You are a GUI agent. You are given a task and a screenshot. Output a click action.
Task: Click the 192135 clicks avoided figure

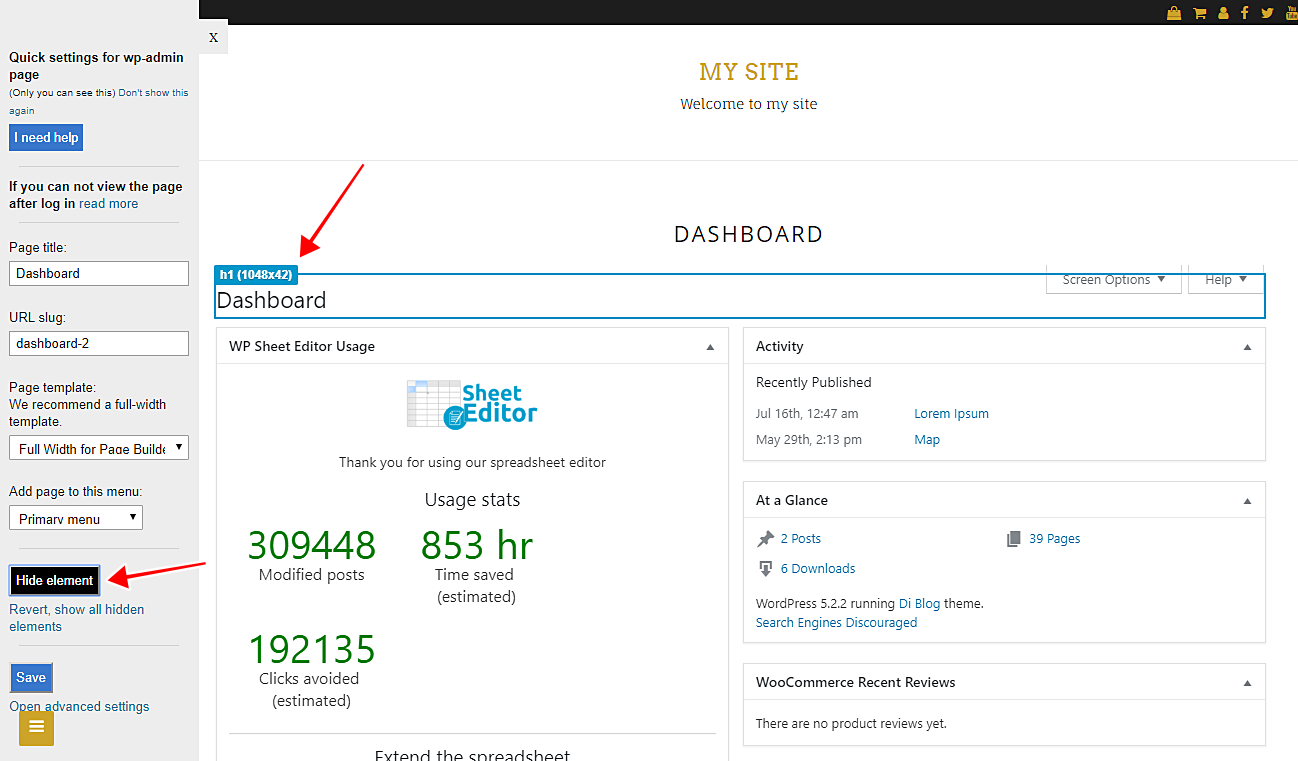(x=312, y=649)
